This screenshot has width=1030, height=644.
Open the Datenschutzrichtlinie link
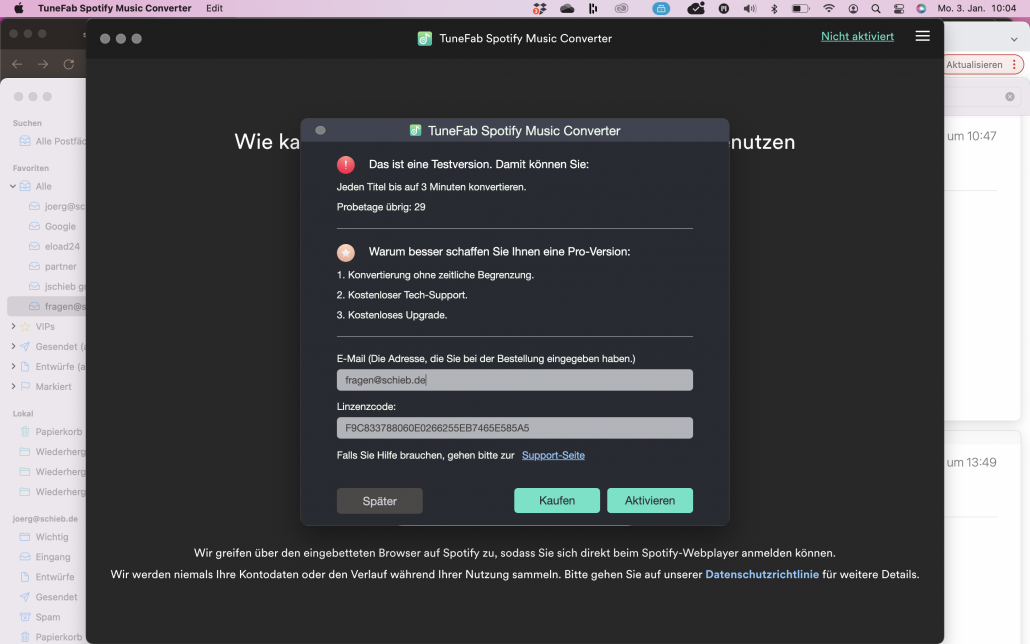click(x=762, y=574)
